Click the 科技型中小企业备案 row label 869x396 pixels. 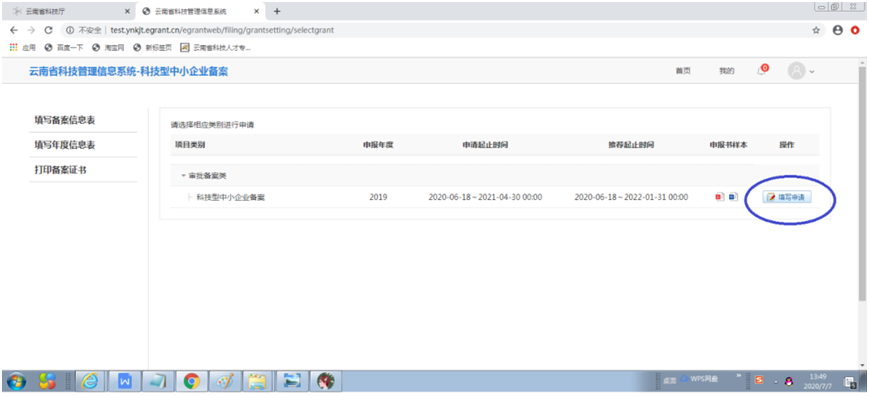(231, 197)
